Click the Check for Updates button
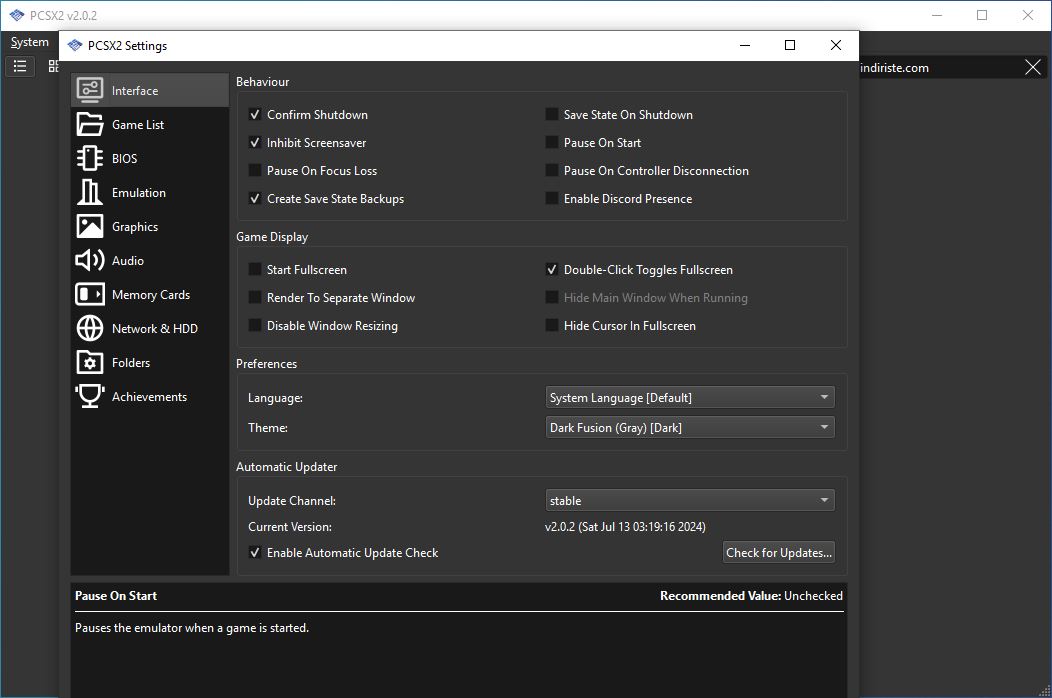This screenshot has width=1052, height=698. [x=778, y=552]
